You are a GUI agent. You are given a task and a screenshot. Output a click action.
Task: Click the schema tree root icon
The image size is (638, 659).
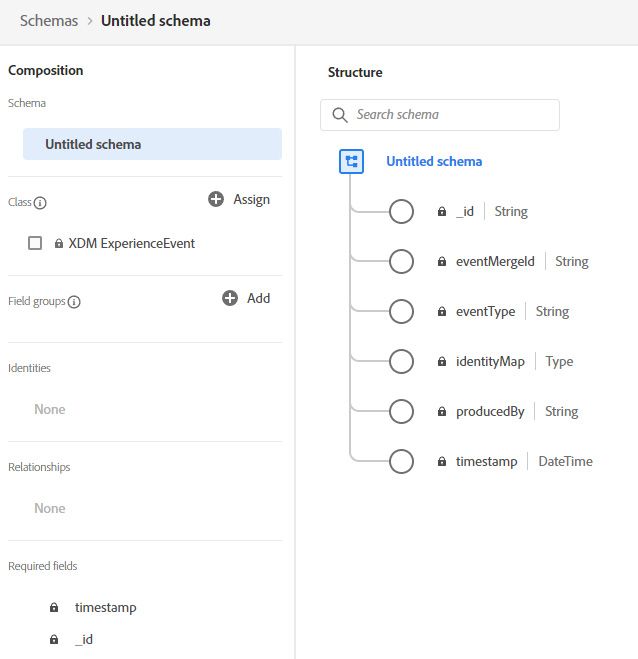(x=351, y=161)
